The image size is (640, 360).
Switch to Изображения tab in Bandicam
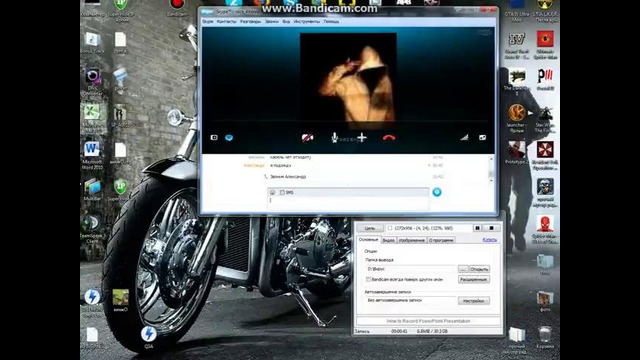[411, 240]
